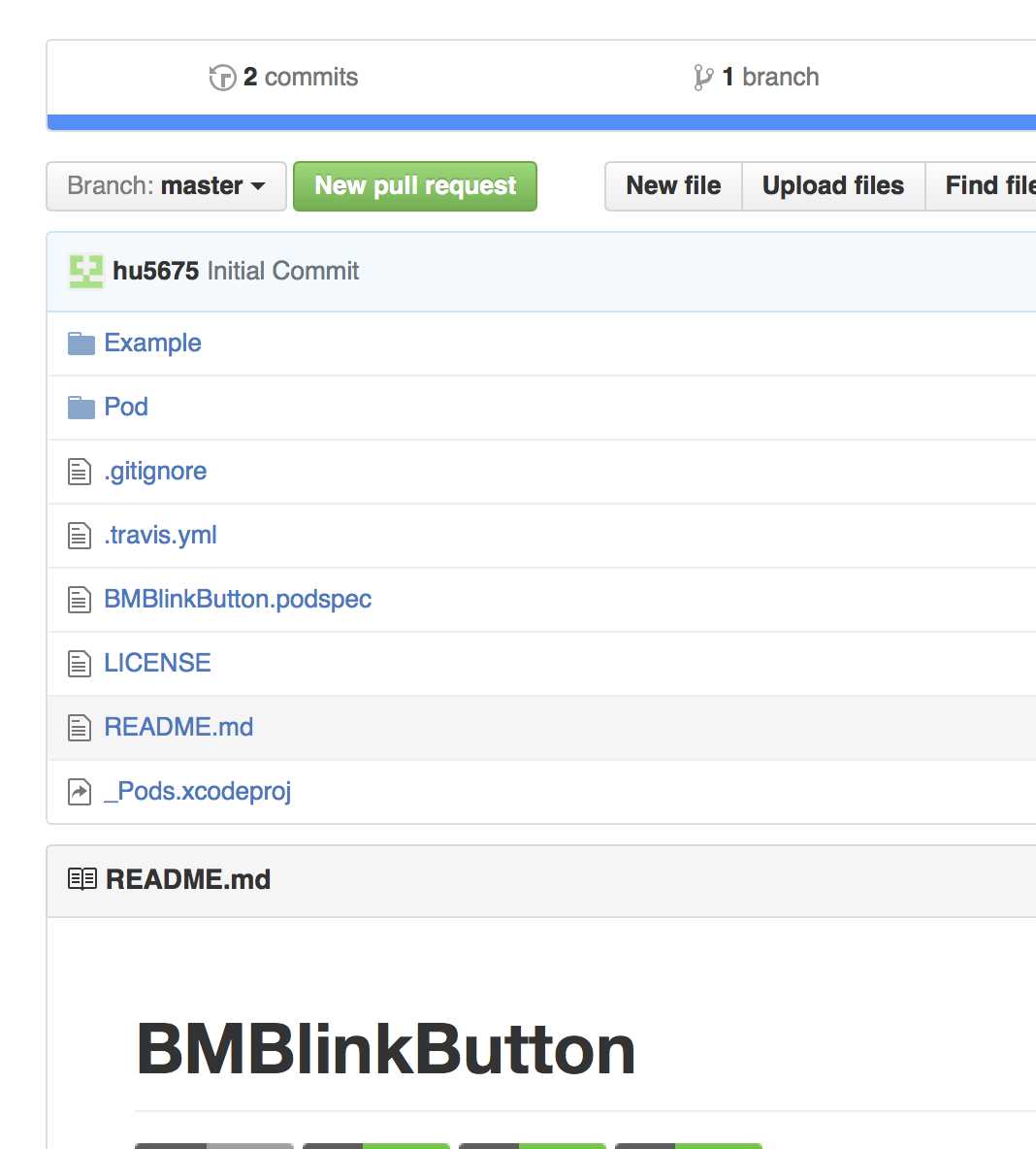Screen dimensions: 1036x1149
Task: Open the .travis.yml file
Action: pos(160,535)
